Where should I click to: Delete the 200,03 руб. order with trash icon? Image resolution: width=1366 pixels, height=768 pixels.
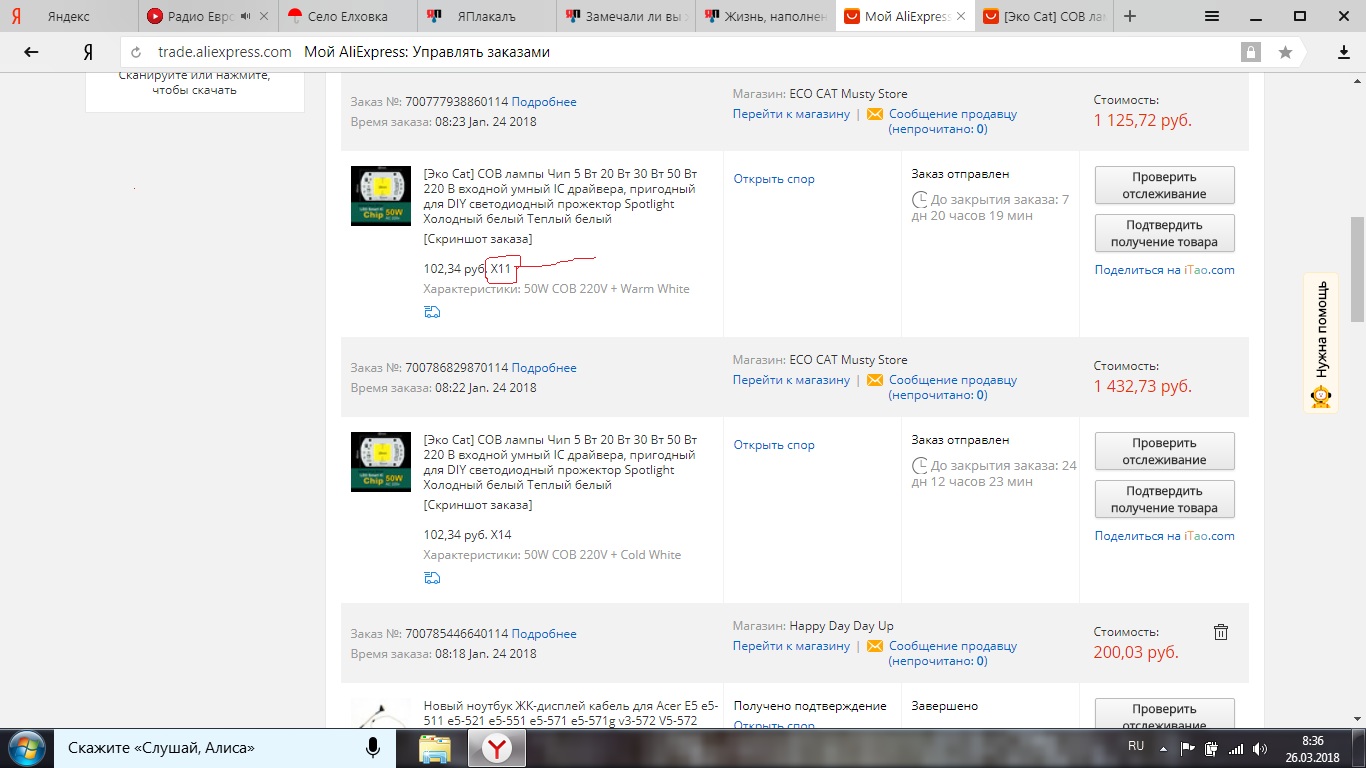[1220, 632]
